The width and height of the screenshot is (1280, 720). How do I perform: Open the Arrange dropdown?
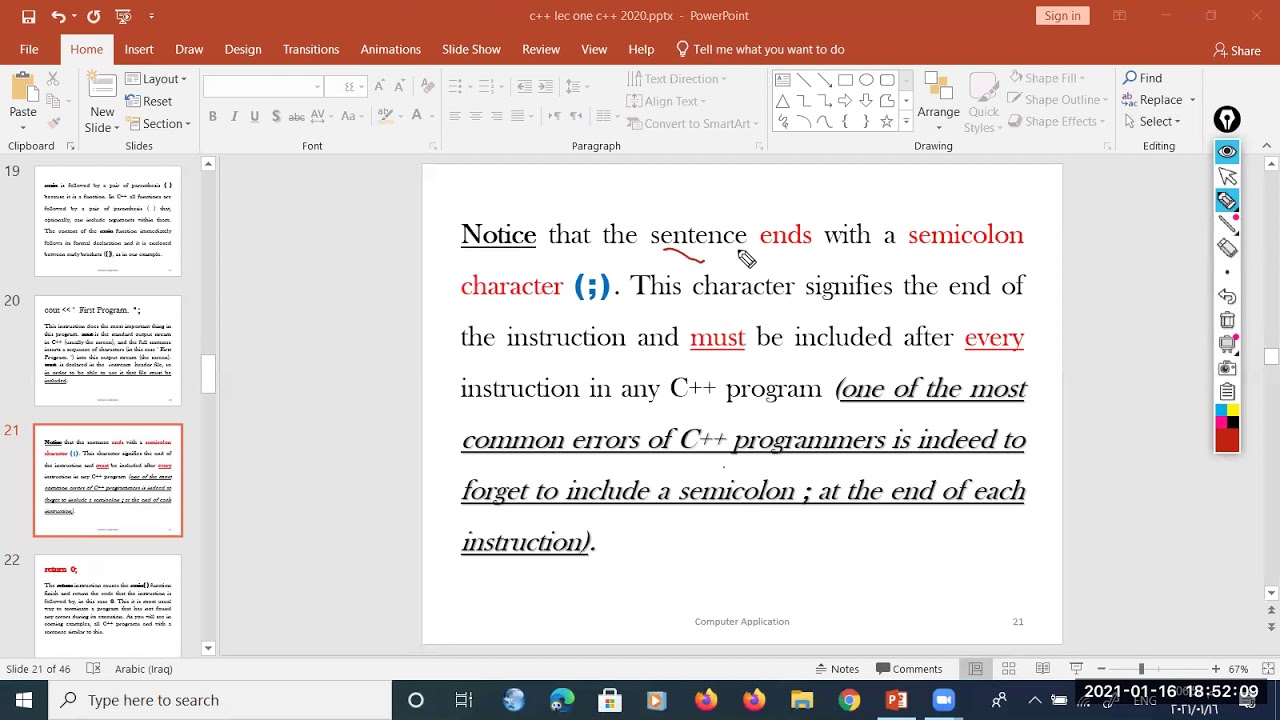coord(938,101)
